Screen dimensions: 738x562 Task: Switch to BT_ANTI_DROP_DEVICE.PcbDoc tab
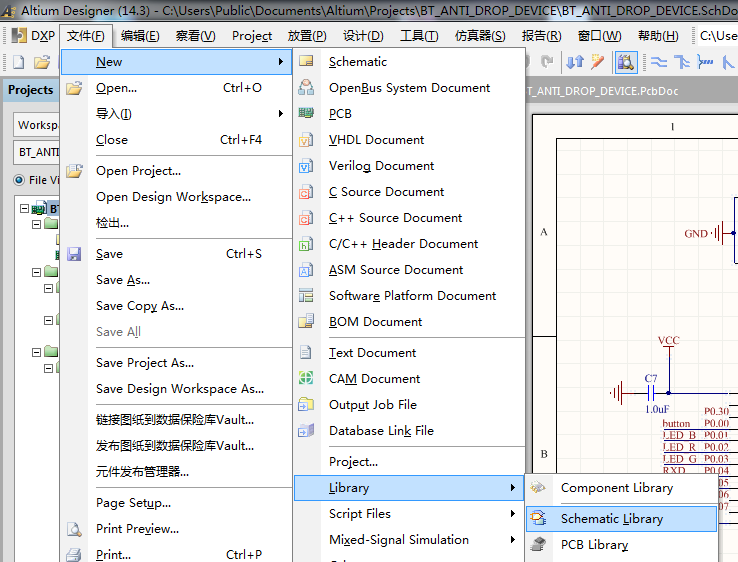[603, 91]
